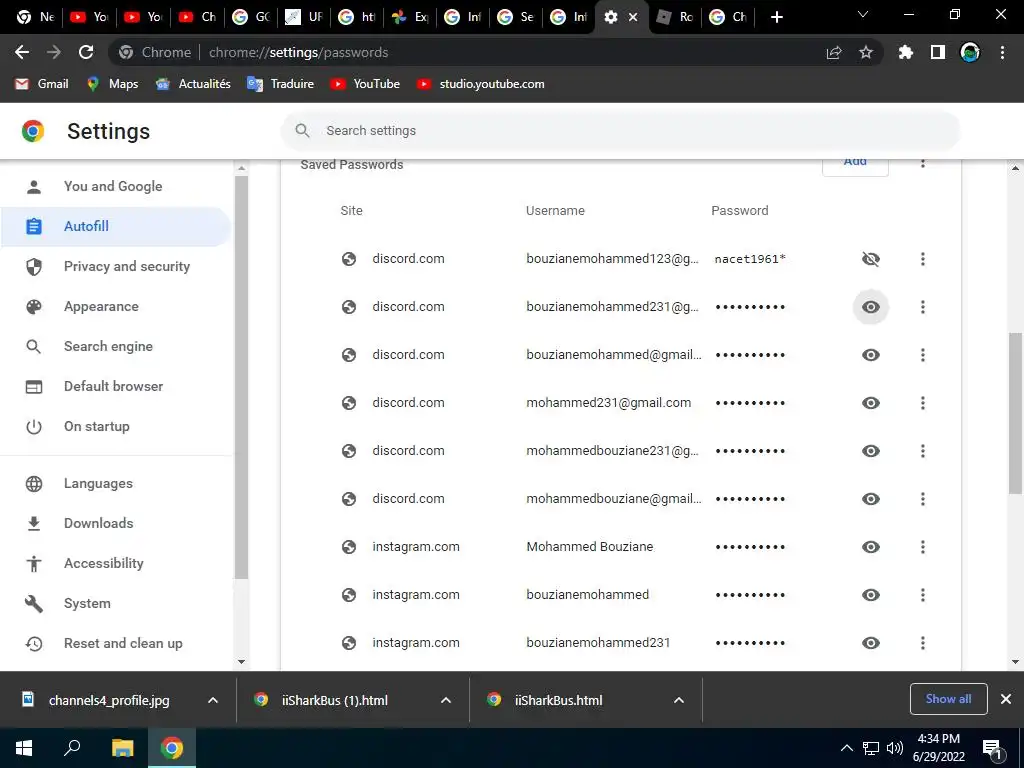Open Saved Passwords more options menu
Image resolution: width=1024 pixels, height=768 pixels.
(923, 163)
